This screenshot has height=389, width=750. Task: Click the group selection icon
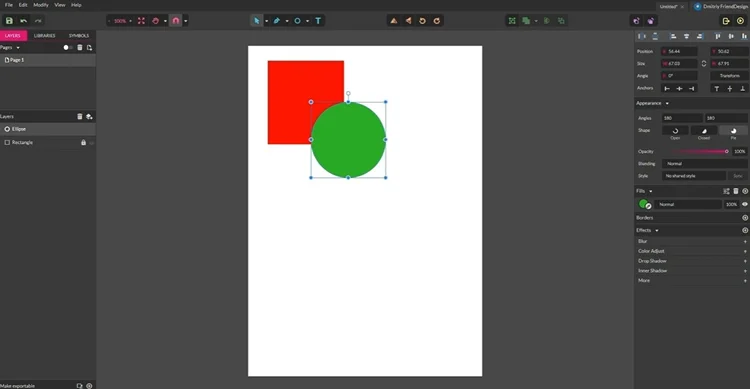(x=512, y=21)
